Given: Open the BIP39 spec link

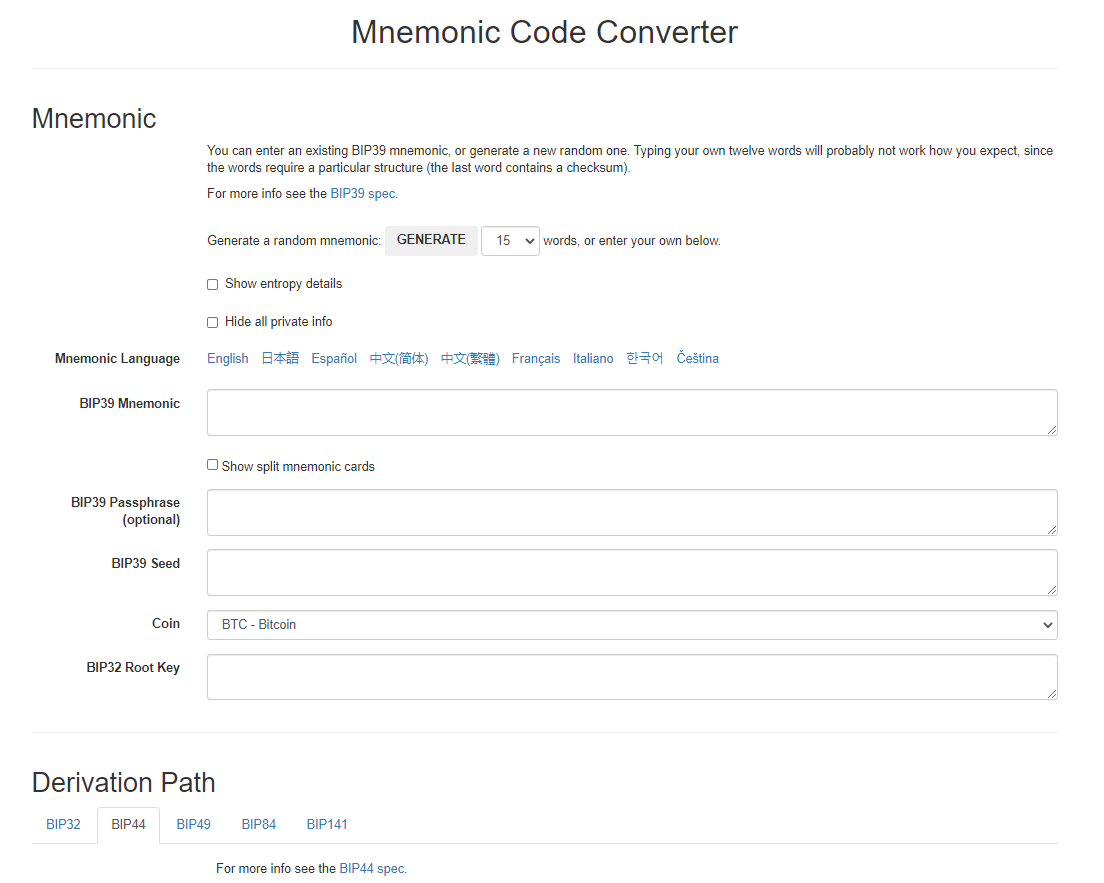Looking at the screenshot, I should pos(363,194).
